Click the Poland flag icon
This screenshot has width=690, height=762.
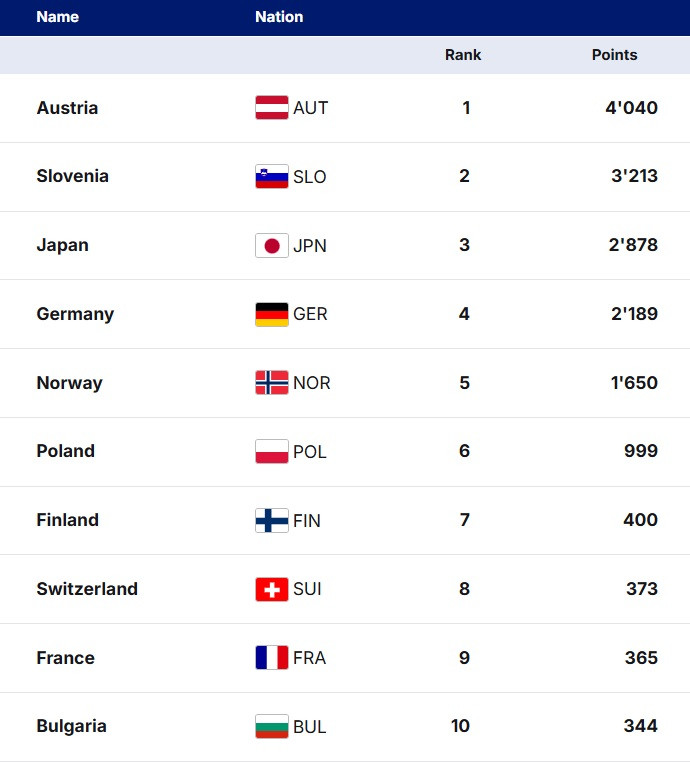coord(272,451)
